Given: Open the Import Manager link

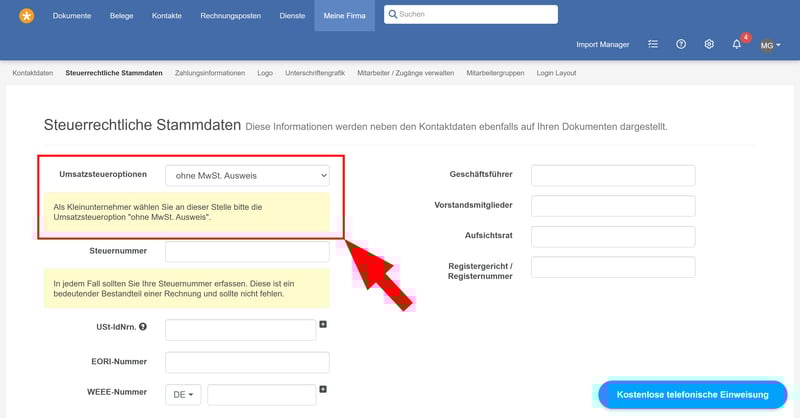Looking at the screenshot, I should tap(602, 45).
